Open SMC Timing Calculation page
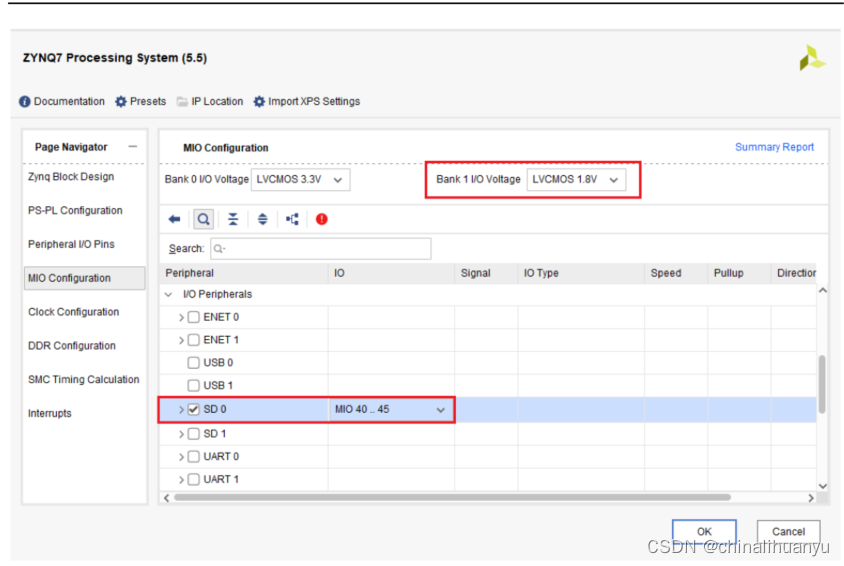The image size is (844, 566). pos(83,379)
